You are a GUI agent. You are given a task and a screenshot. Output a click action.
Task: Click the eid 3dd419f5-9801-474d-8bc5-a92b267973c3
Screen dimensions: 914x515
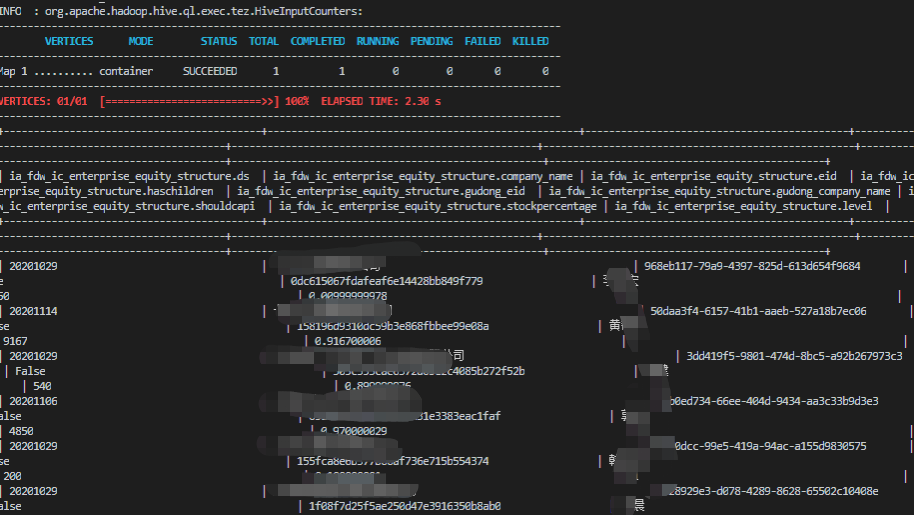pos(794,356)
